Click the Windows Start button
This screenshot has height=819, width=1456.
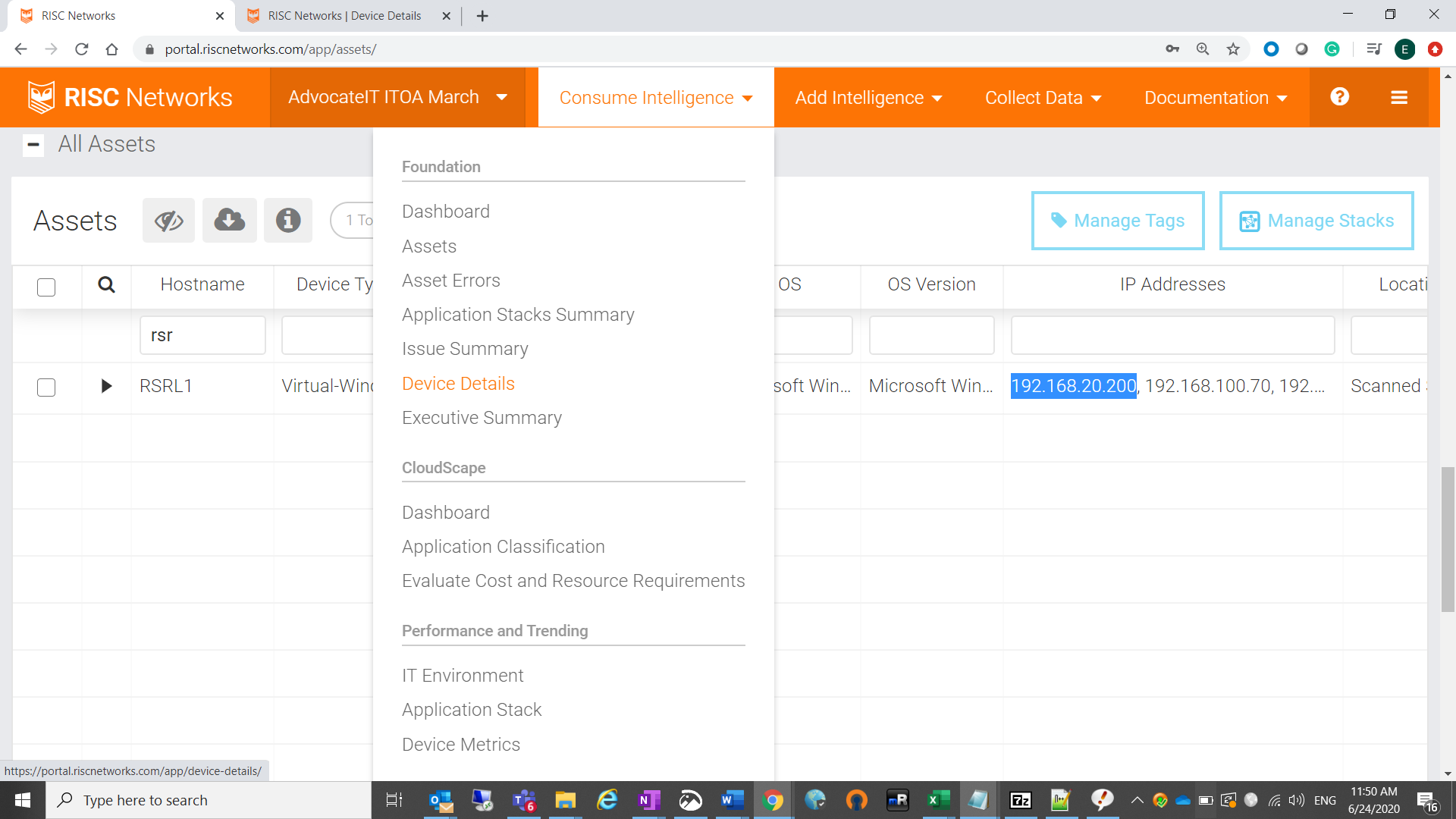[23, 800]
